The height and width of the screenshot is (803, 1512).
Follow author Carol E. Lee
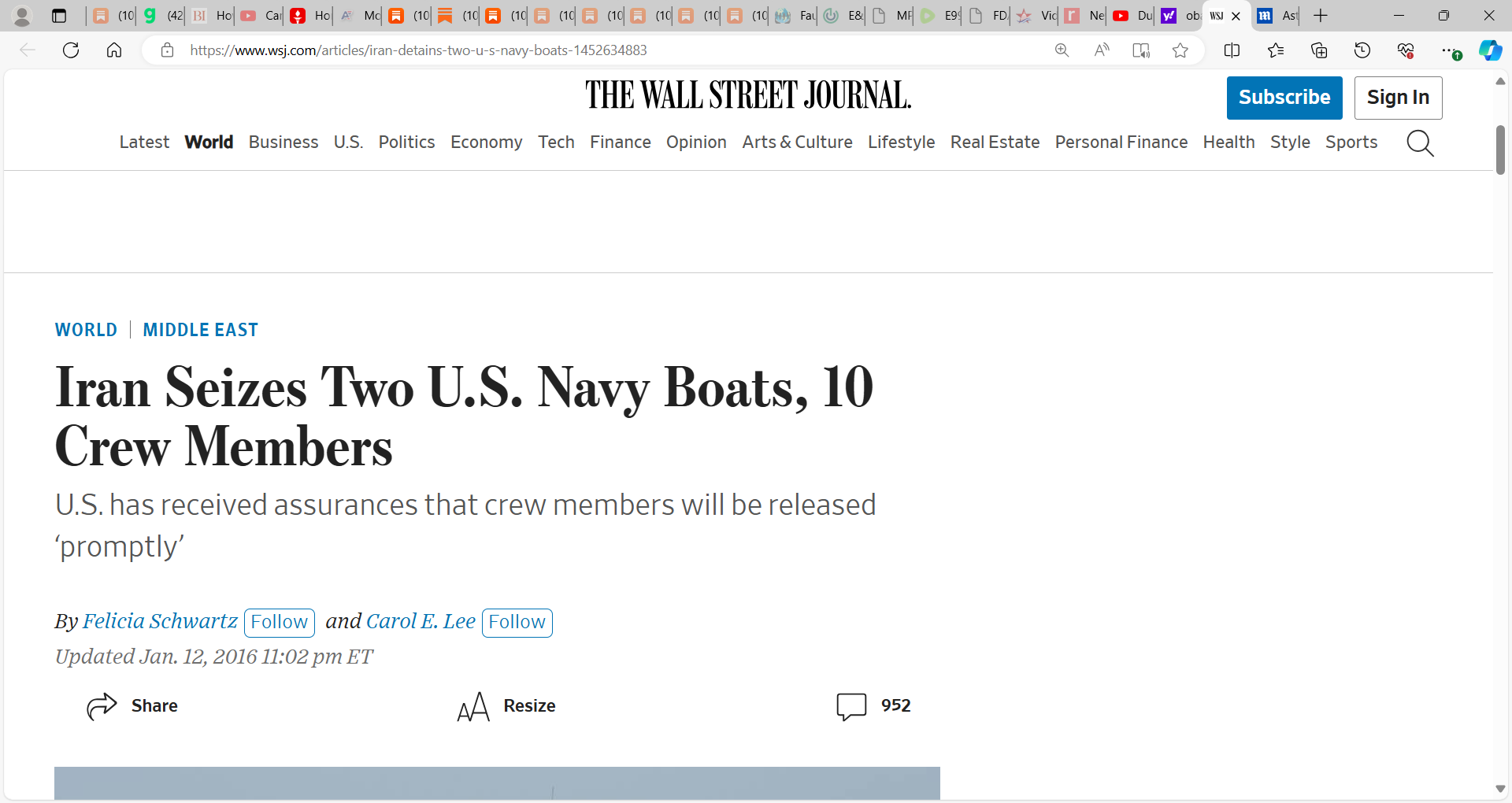(x=517, y=623)
